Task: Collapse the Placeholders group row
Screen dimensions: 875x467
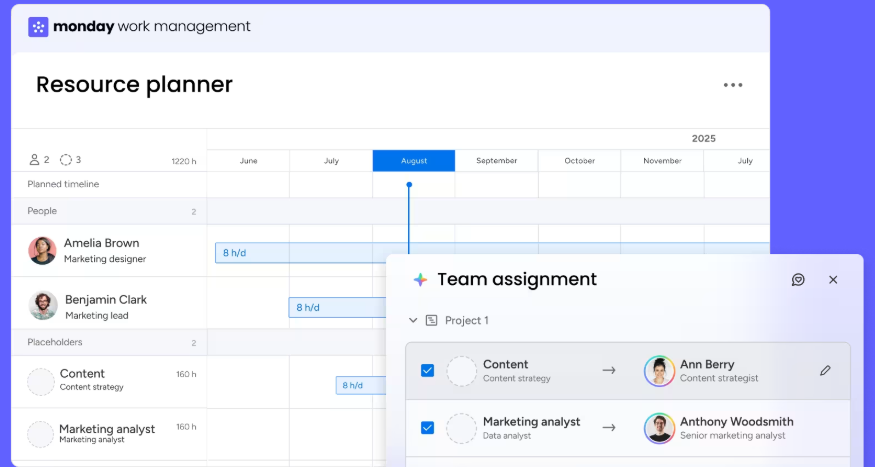Action: click(x=54, y=342)
